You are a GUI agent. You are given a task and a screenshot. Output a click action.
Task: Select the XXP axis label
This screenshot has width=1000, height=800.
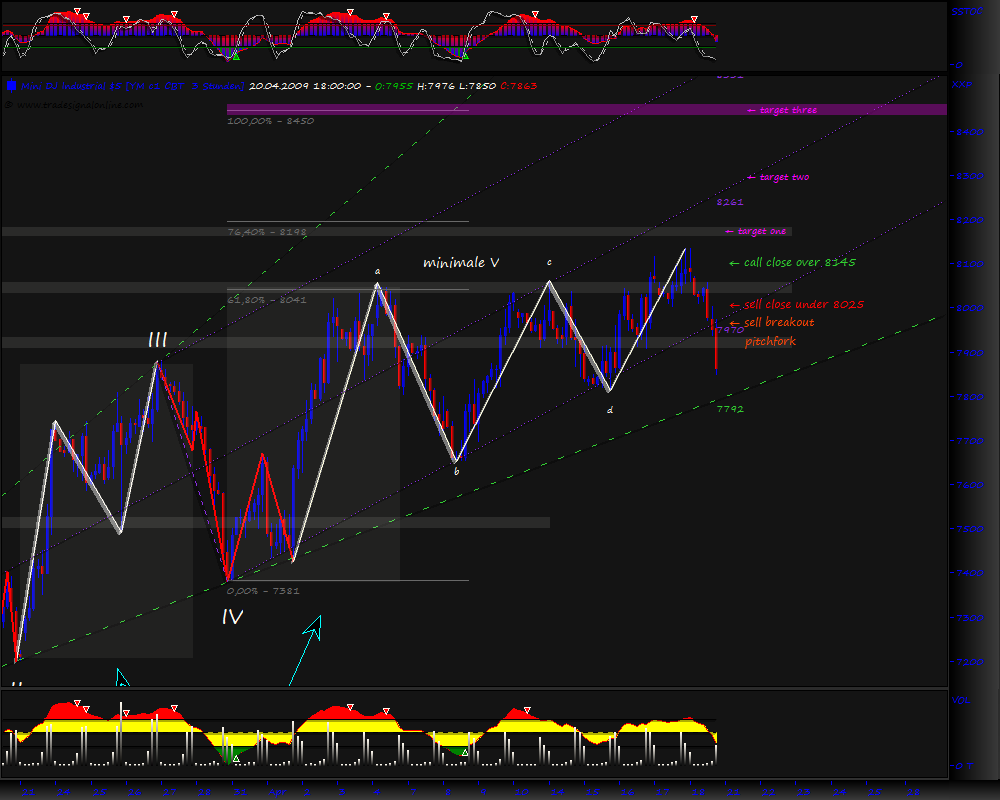962,84
